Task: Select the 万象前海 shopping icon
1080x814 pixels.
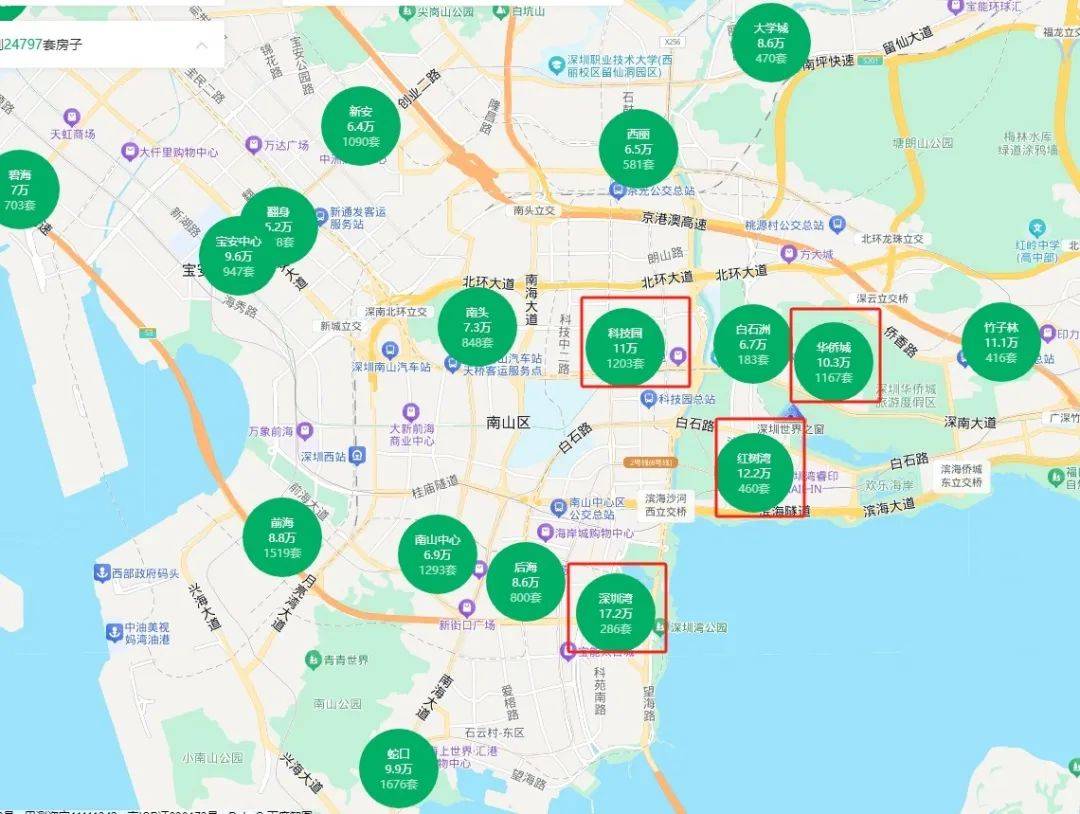Action: [x=305, y=432]
